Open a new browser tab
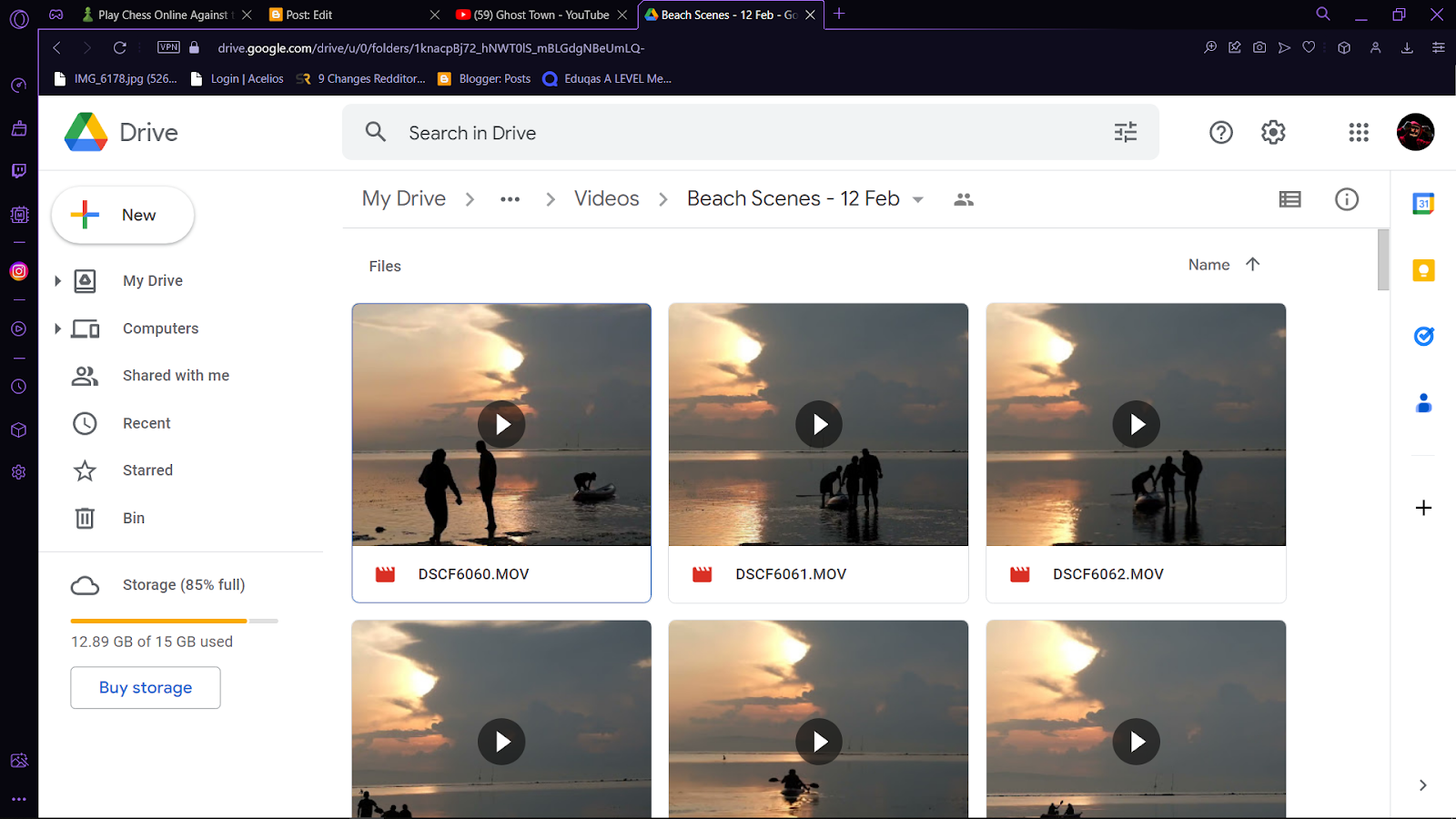The image size is (1456, 819). point(839,14)
